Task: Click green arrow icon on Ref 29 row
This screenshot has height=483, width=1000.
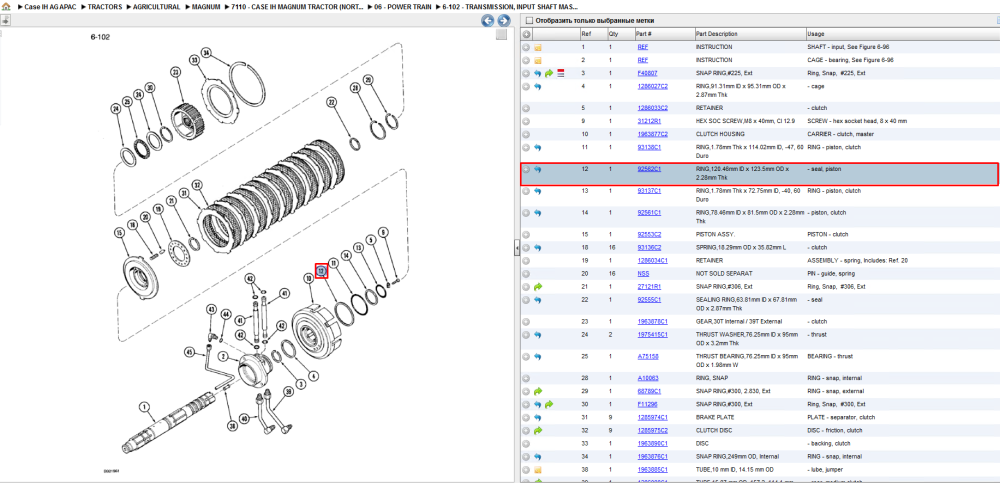Action: 538,391
